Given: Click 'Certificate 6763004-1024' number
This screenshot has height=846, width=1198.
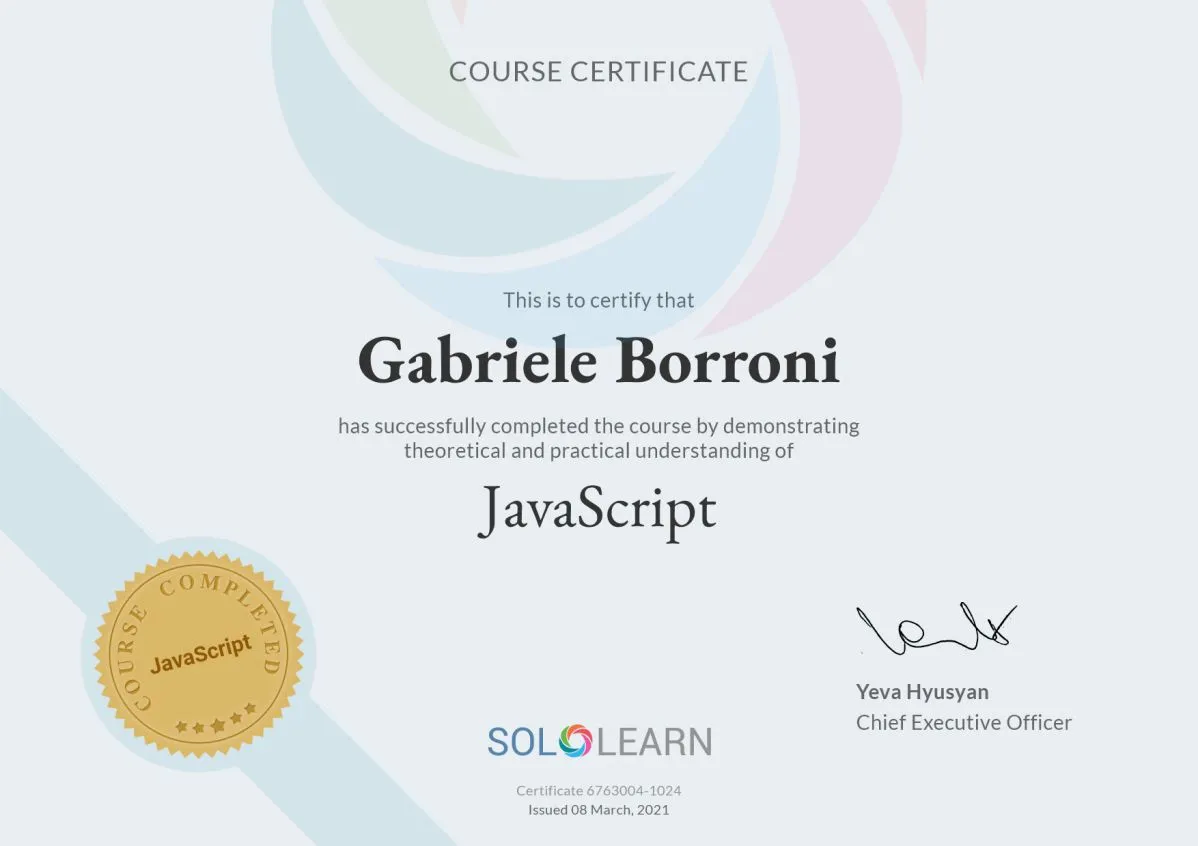Looking at the screenshot, I should [598, 790].
